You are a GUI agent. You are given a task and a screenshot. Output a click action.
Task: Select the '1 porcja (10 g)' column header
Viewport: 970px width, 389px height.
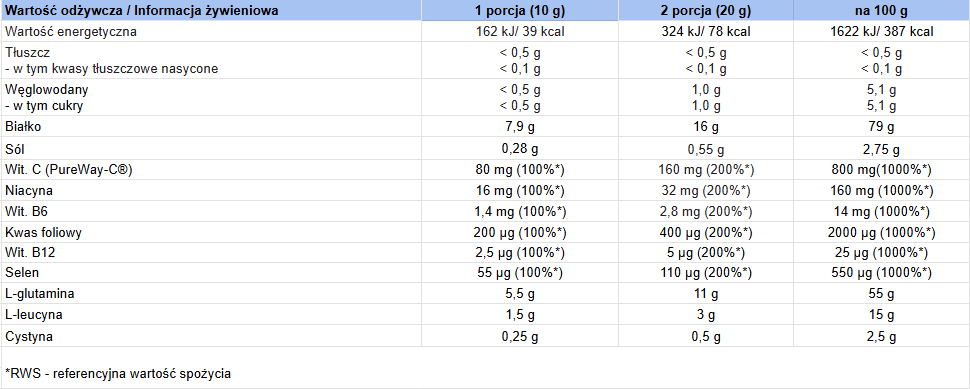tap(520, 11)
